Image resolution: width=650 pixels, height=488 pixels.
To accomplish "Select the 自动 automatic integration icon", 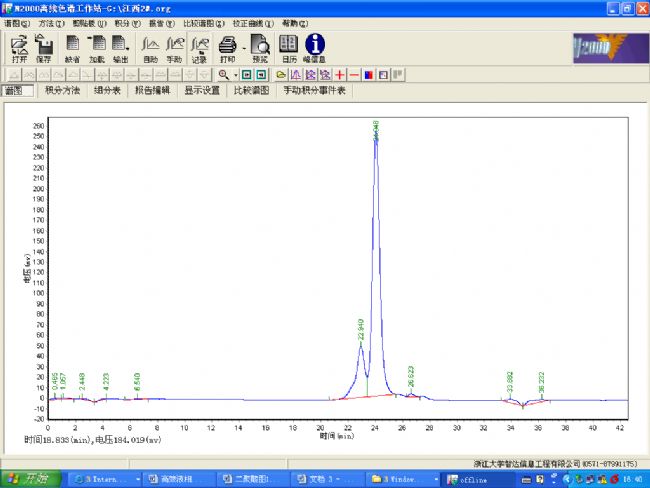I will click(x=150, y=47).
